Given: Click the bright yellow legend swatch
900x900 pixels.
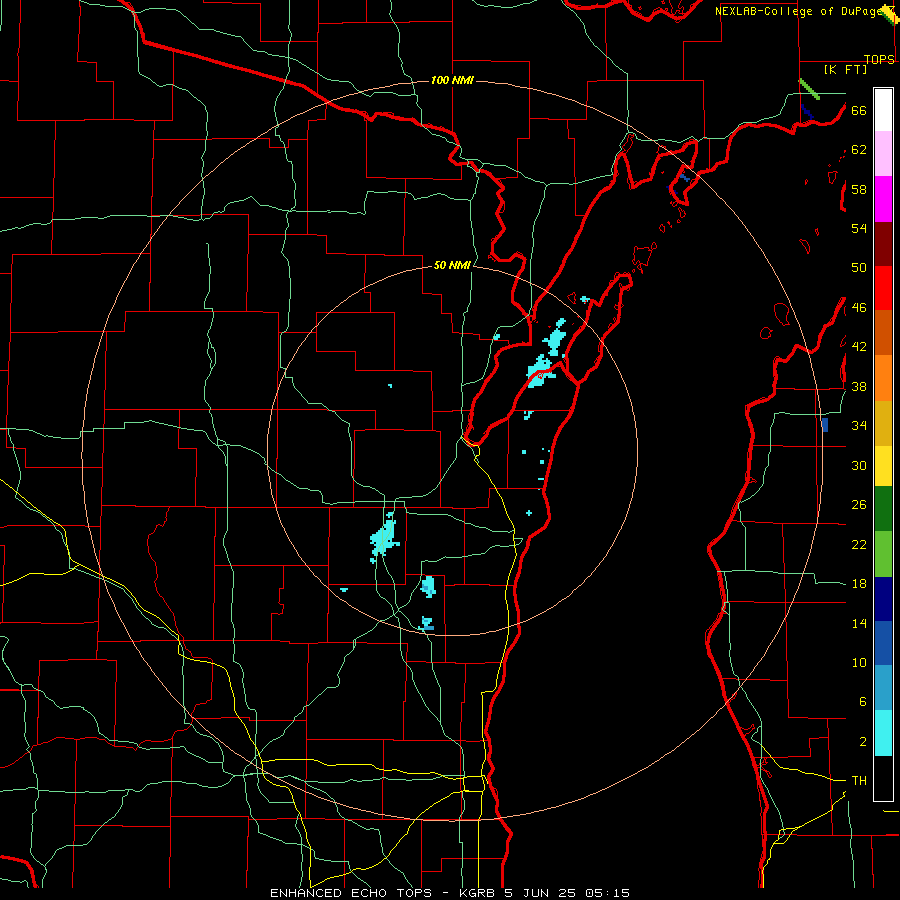Looking at the screenshot, I should tap(883, 466).
